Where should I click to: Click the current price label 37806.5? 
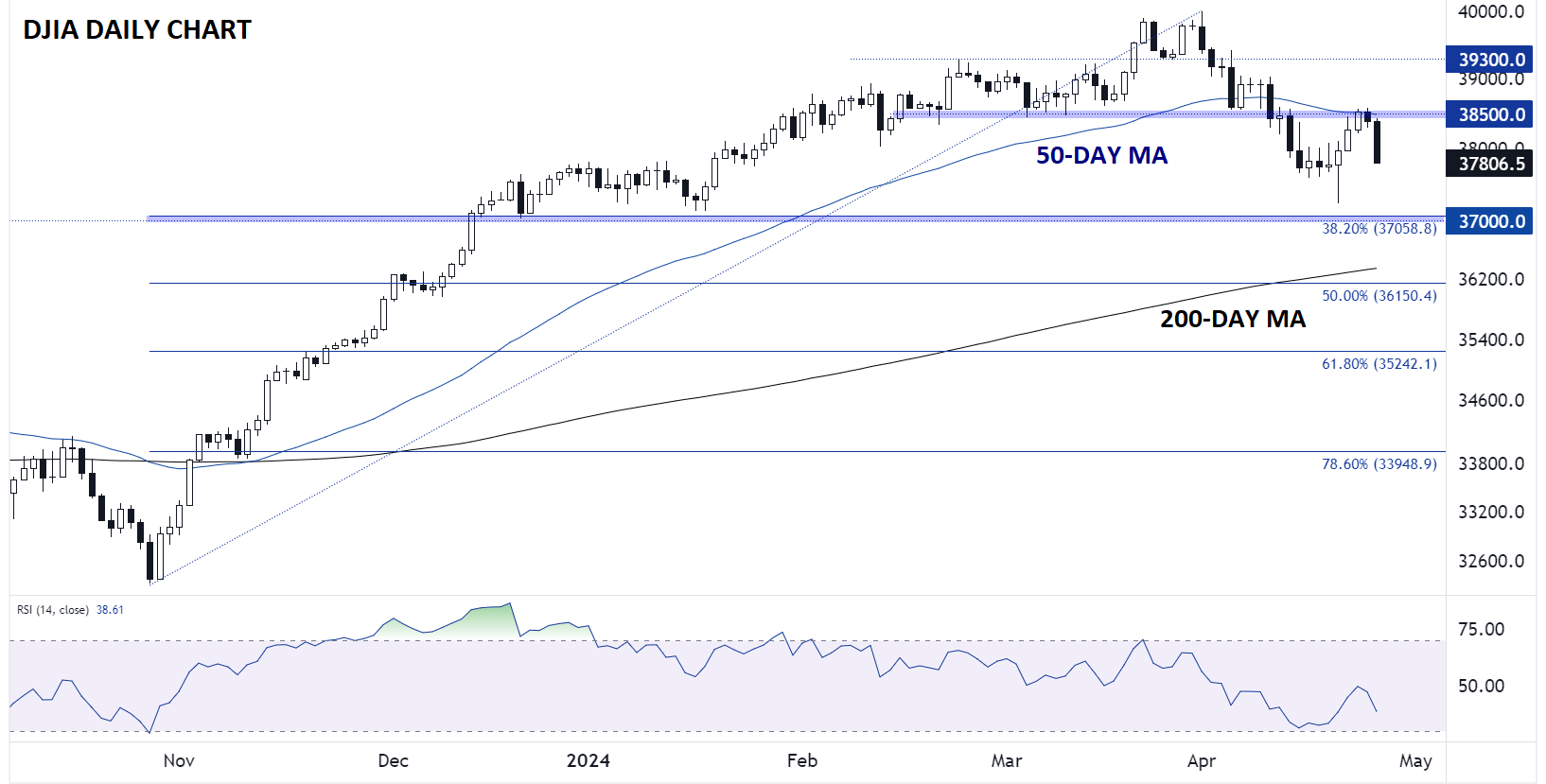pyautogui.click(x=1489, y=164)
